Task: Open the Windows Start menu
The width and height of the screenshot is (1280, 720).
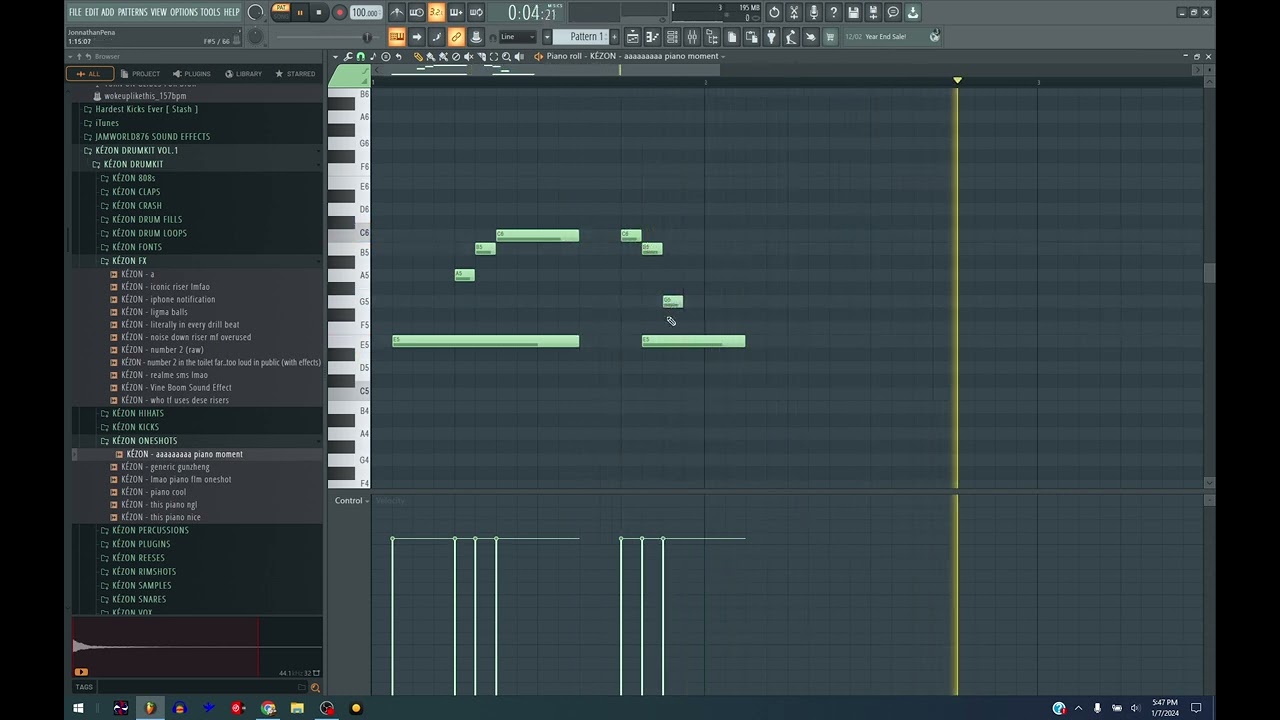Action: tap(77, 708)
